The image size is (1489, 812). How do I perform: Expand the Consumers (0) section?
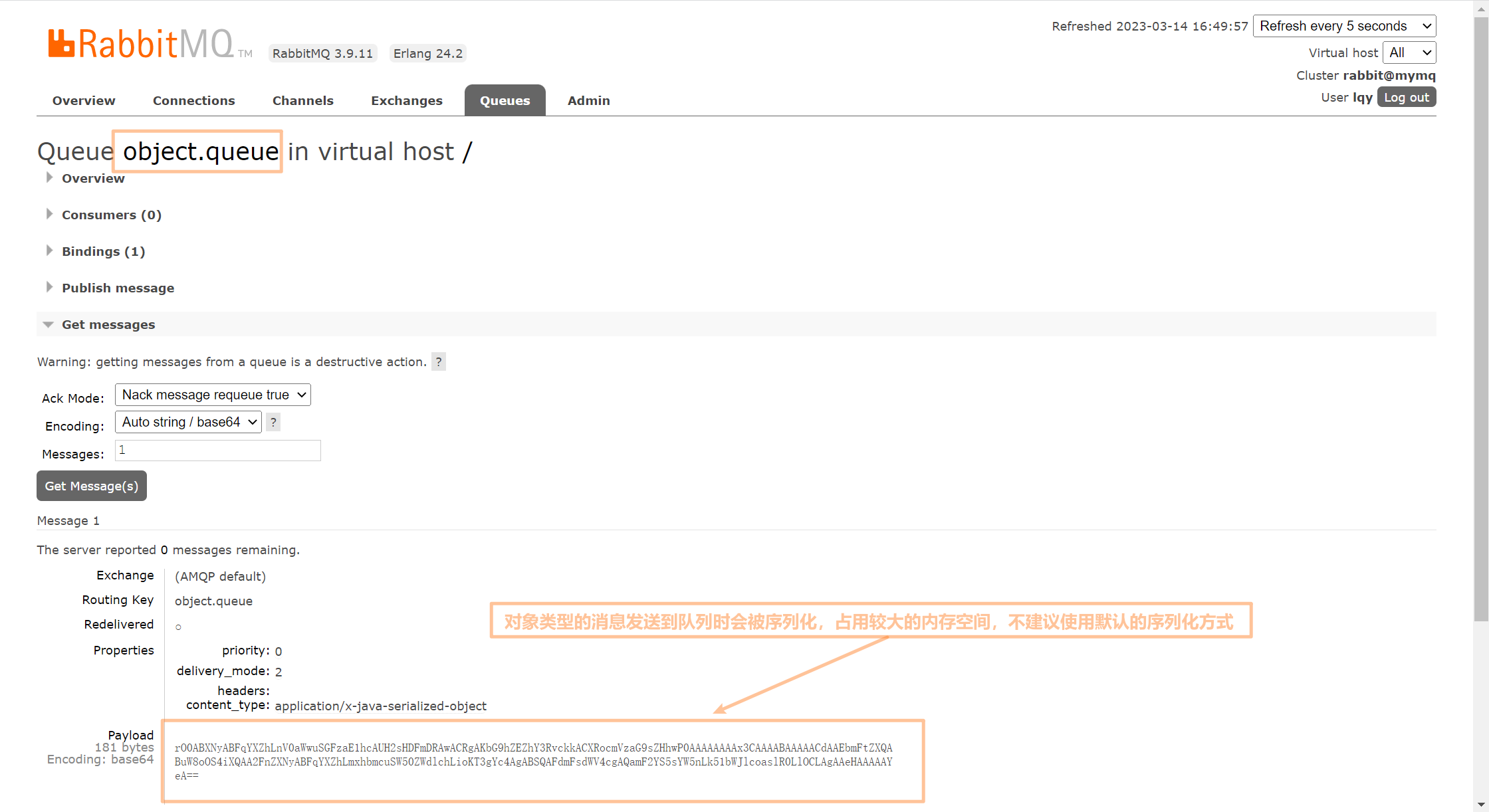[x=111, y=215]
